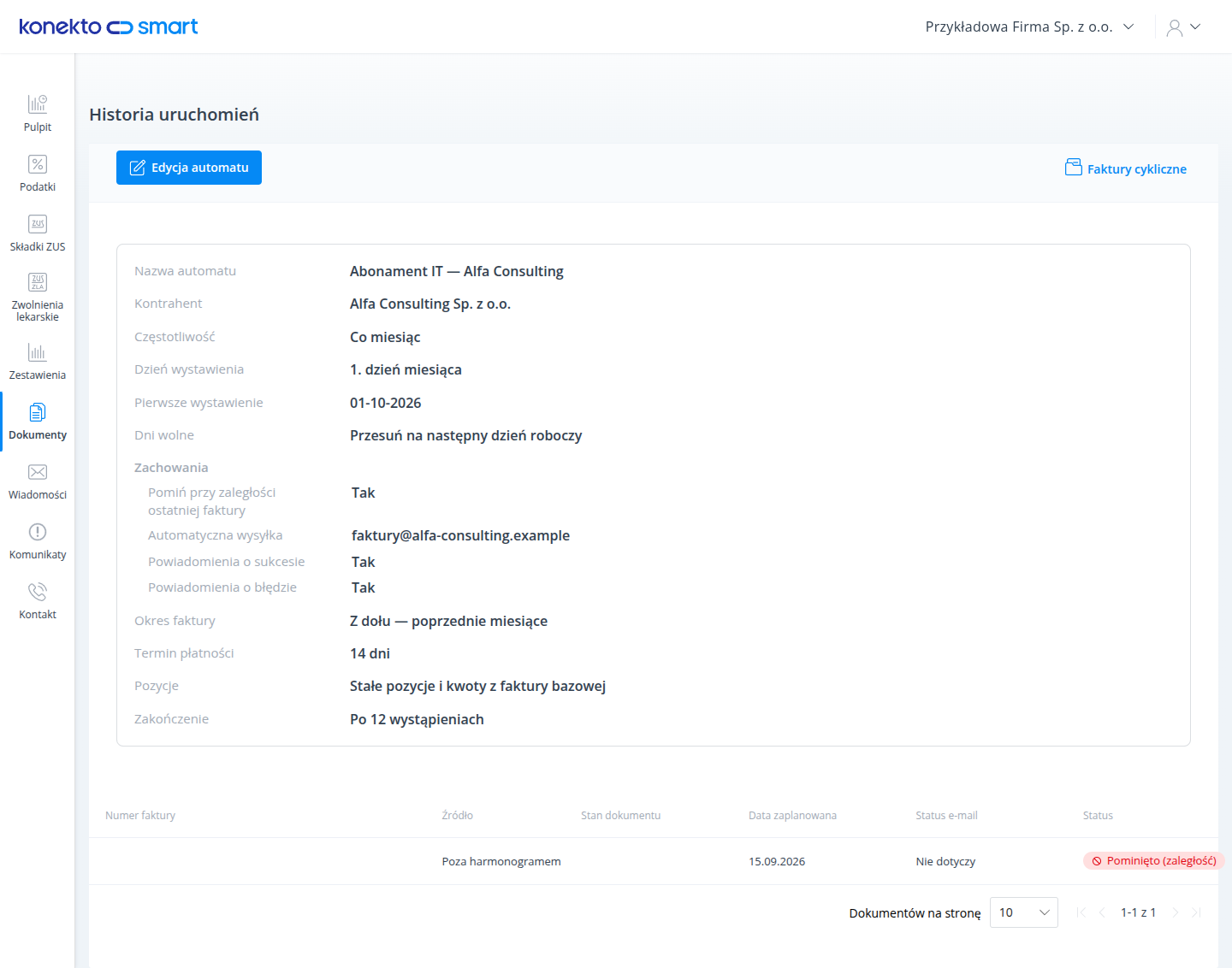The height and width of the screenshot is (968, 1232).
Task: Click the Pominięto (zaległość) status badge
Action: [x=1153, y=861]
